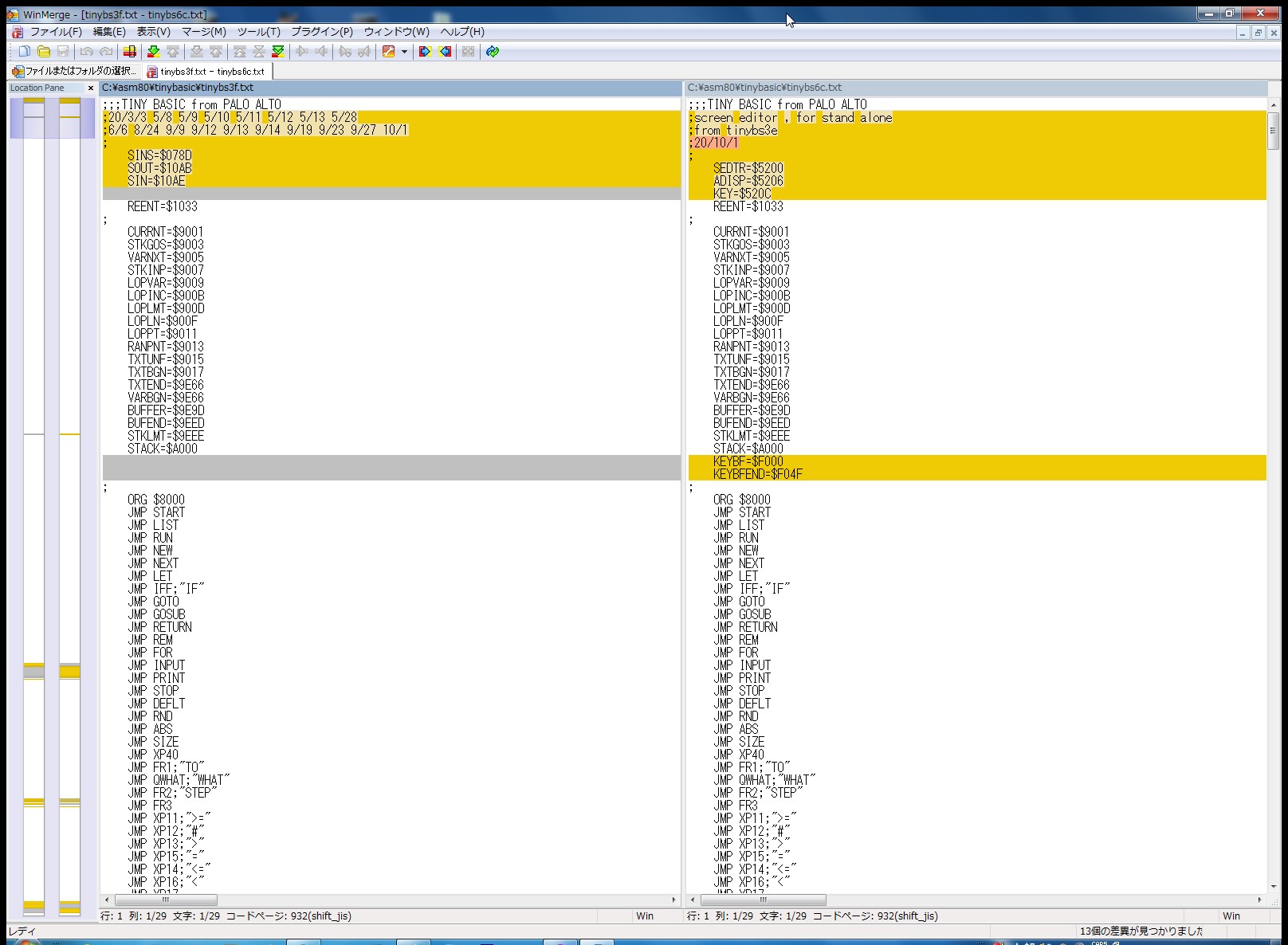The height and width of the screenshot is (945, 1288).
Task: Restore the inner document window
Action: point(1259,33)
